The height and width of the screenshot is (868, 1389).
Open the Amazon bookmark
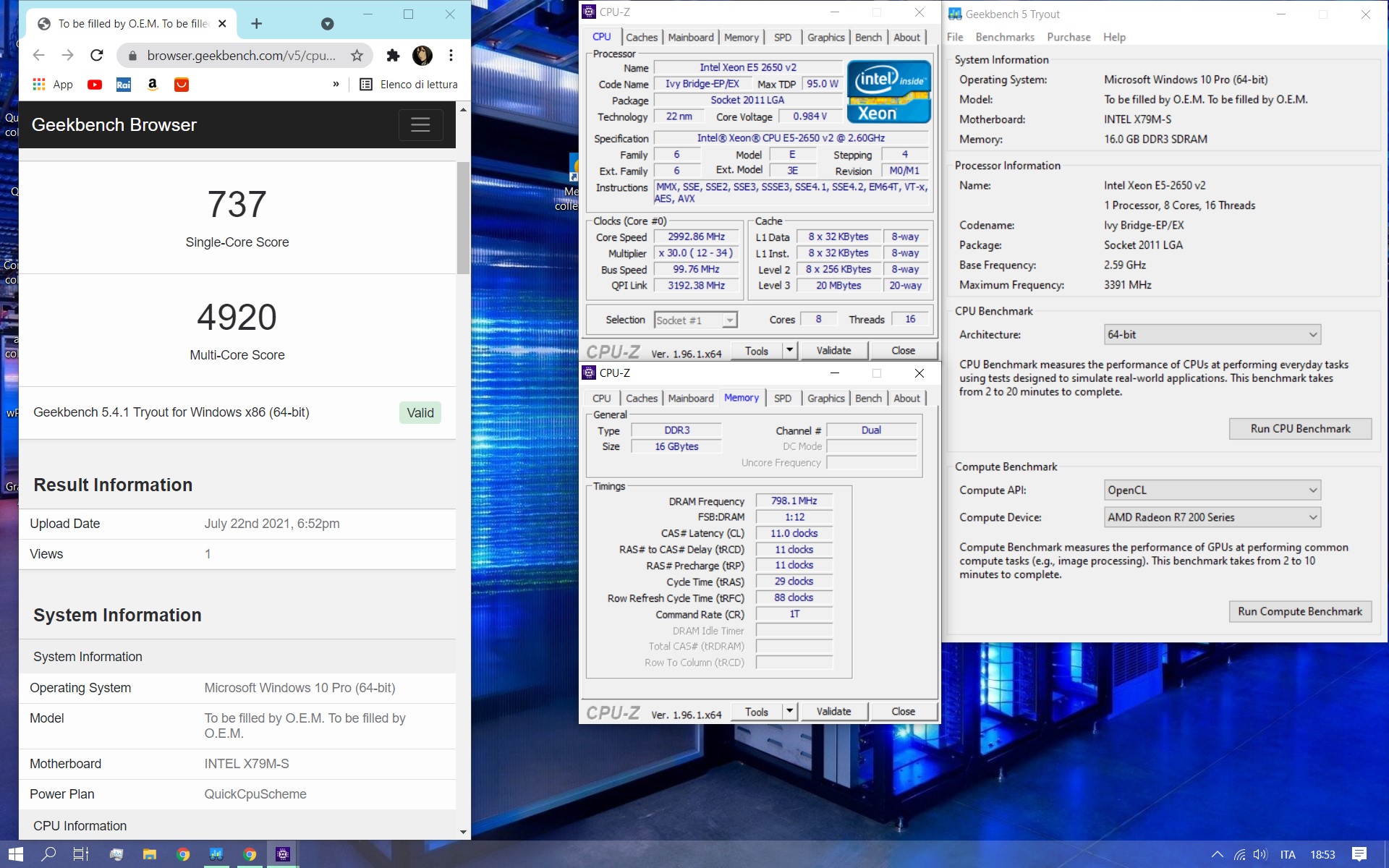tap(152, 85)
